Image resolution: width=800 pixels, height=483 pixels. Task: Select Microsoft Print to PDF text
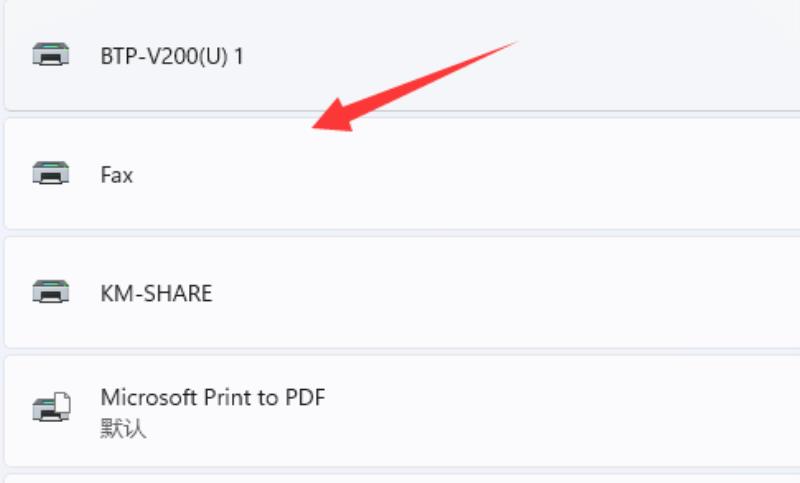[x=213, y=397]
